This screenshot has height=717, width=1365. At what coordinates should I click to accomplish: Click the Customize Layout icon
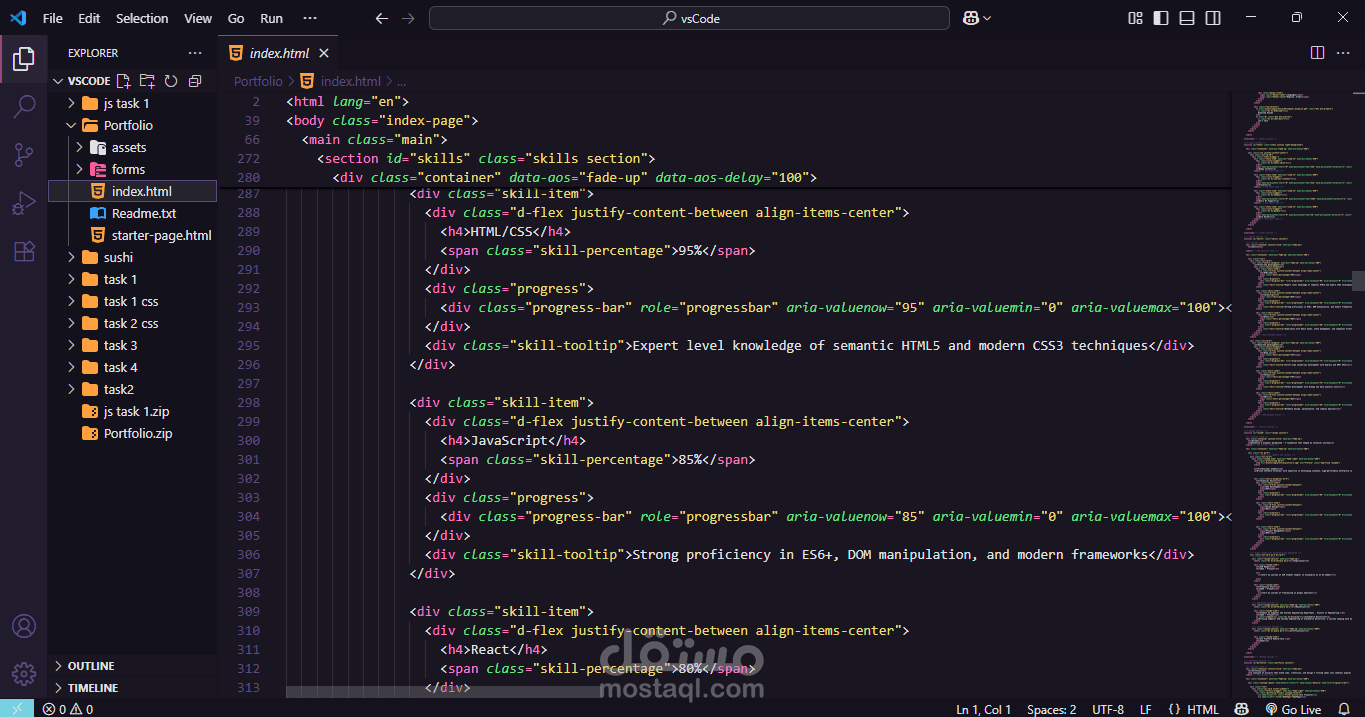click(x=1135, y=18)
